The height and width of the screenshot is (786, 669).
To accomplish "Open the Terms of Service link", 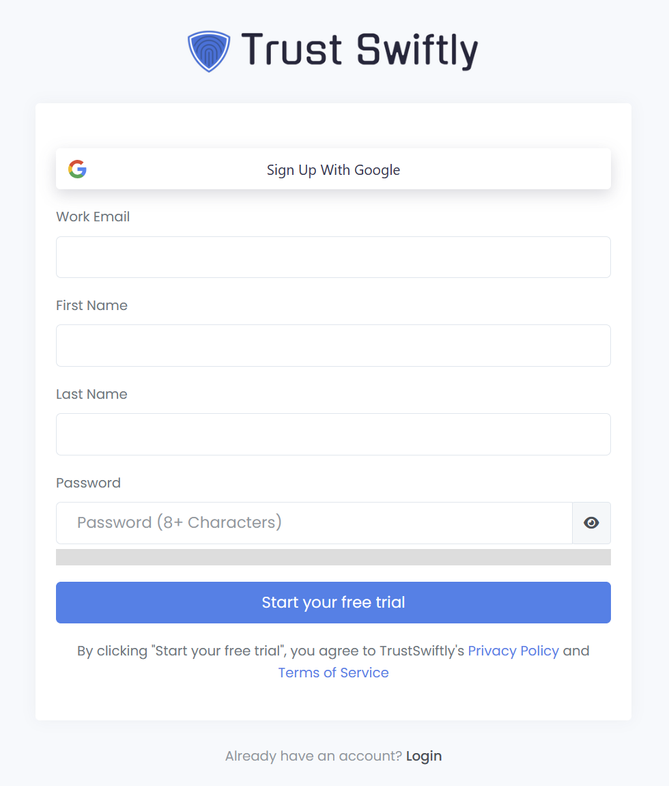I will coord(333,673).
